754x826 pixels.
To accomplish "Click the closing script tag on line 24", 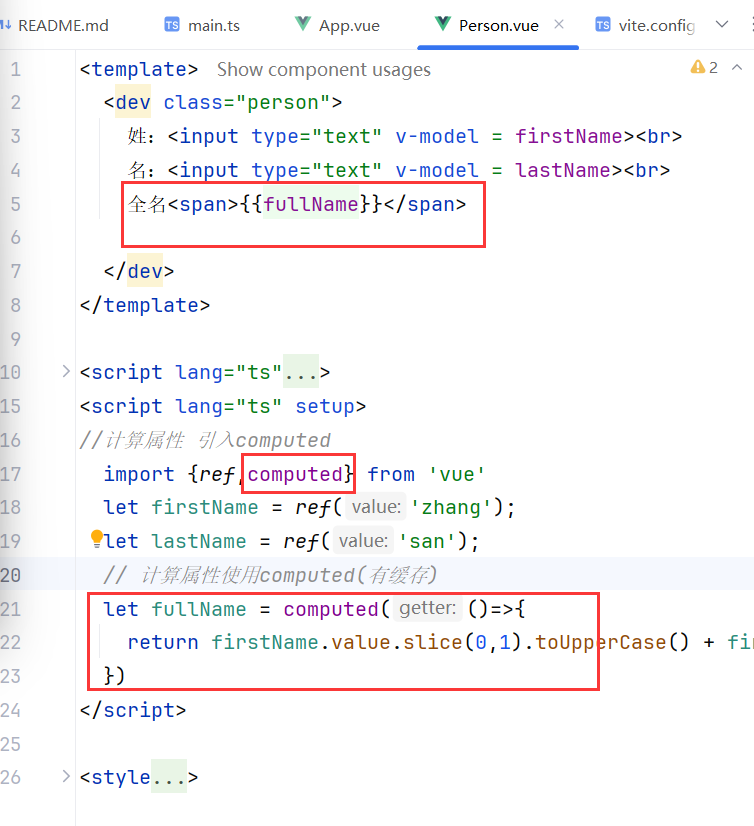I will pos(133,710).
